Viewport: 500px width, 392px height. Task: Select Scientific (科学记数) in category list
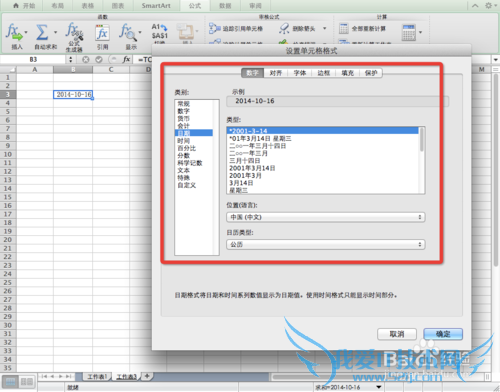coord(194,163)
